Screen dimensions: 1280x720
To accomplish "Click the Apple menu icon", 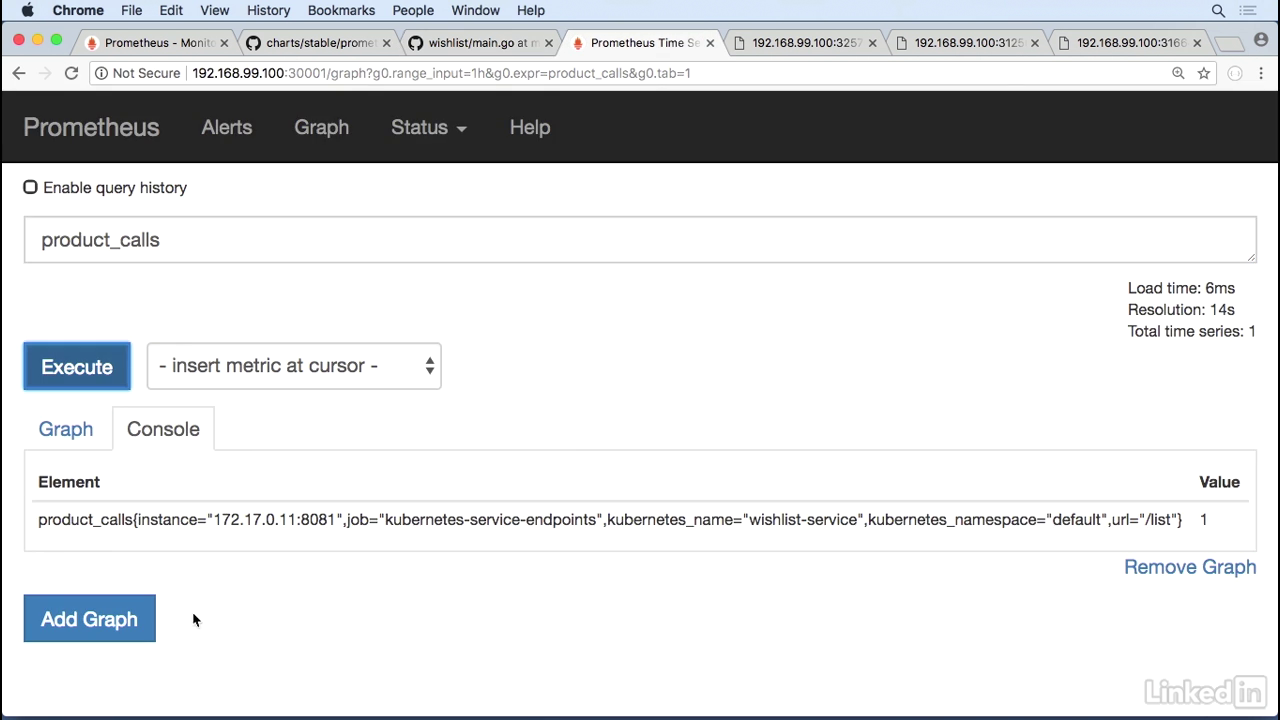I will 27,10.
